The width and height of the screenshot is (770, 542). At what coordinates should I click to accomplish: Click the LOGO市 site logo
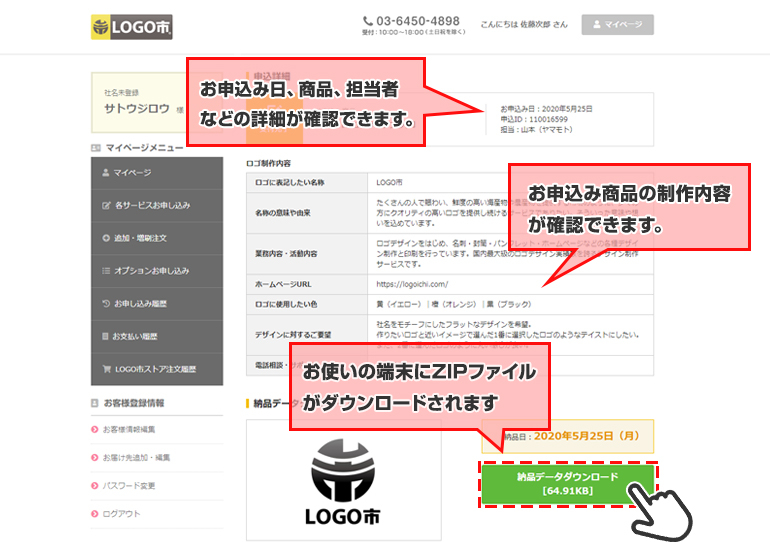pyautogui.click(x=132, y=27)
